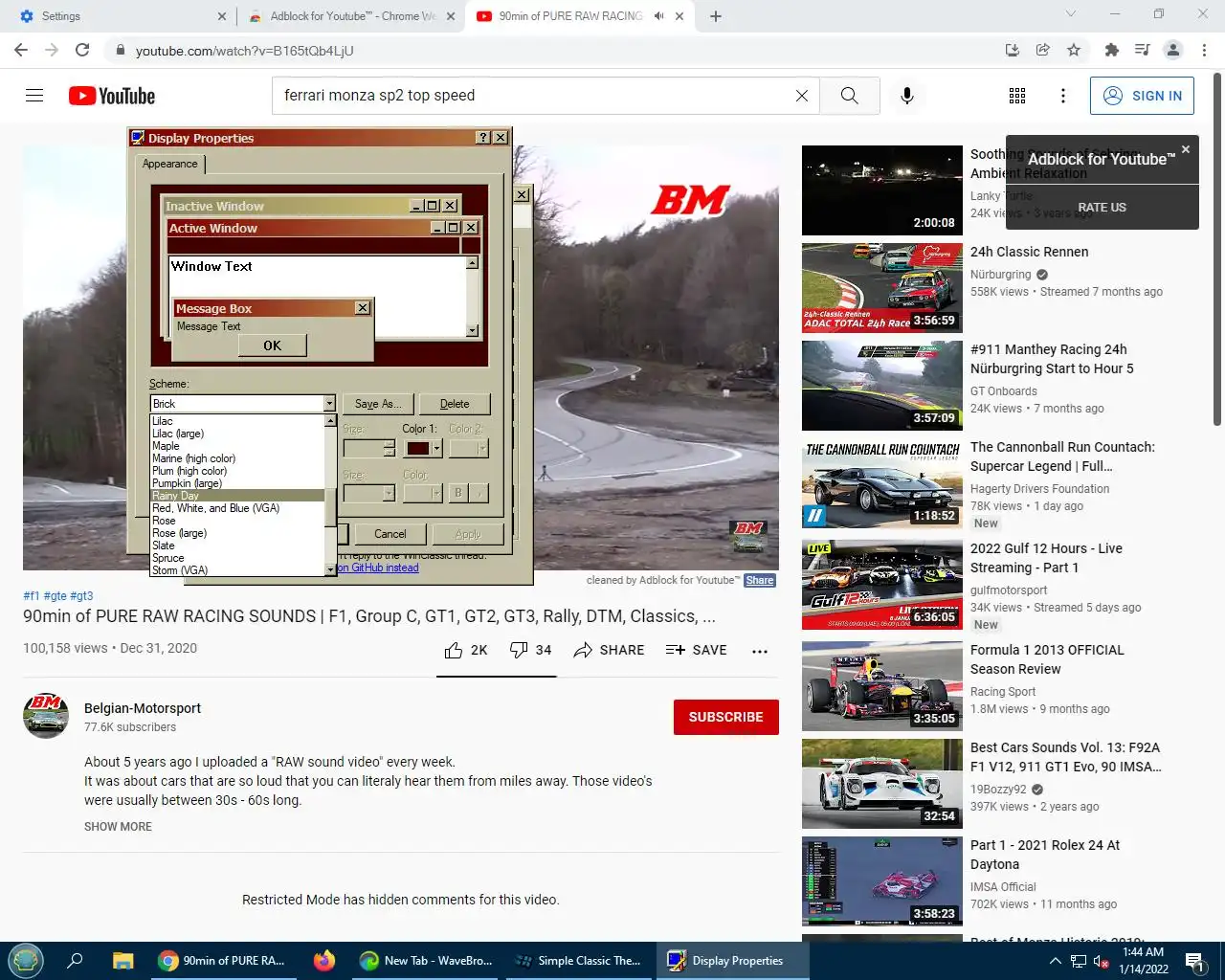This screenshot has height=980, width=1225.
Task: Open Windows Start button
Action: click(25, 960)
